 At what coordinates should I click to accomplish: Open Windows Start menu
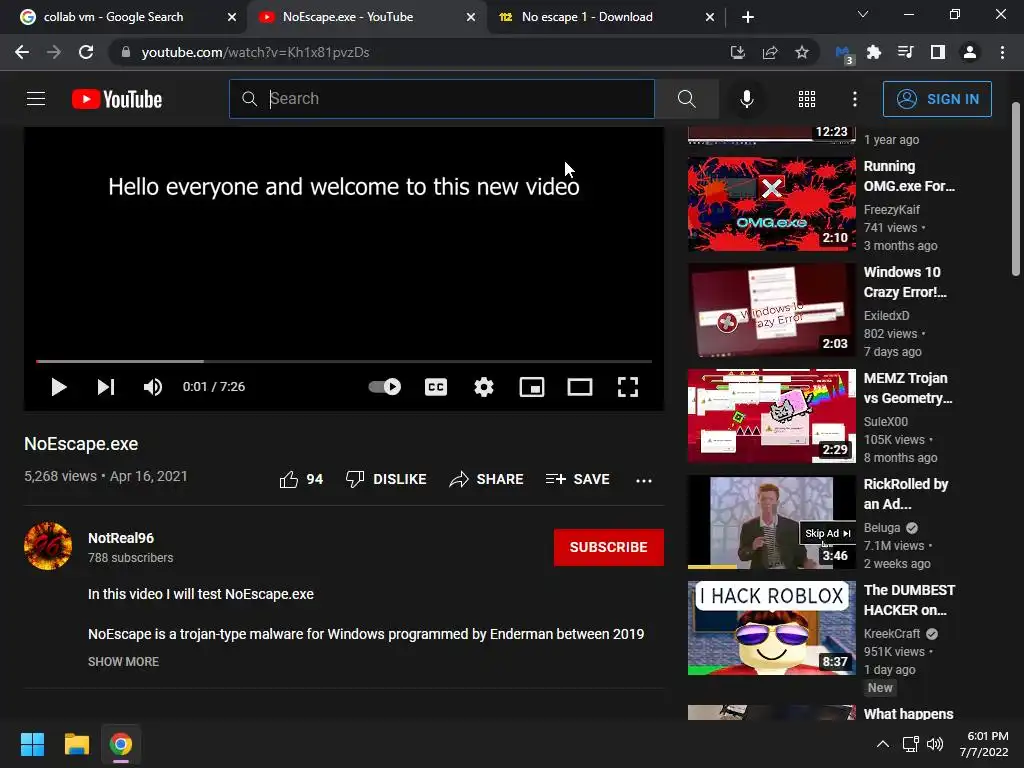[32, 744]
